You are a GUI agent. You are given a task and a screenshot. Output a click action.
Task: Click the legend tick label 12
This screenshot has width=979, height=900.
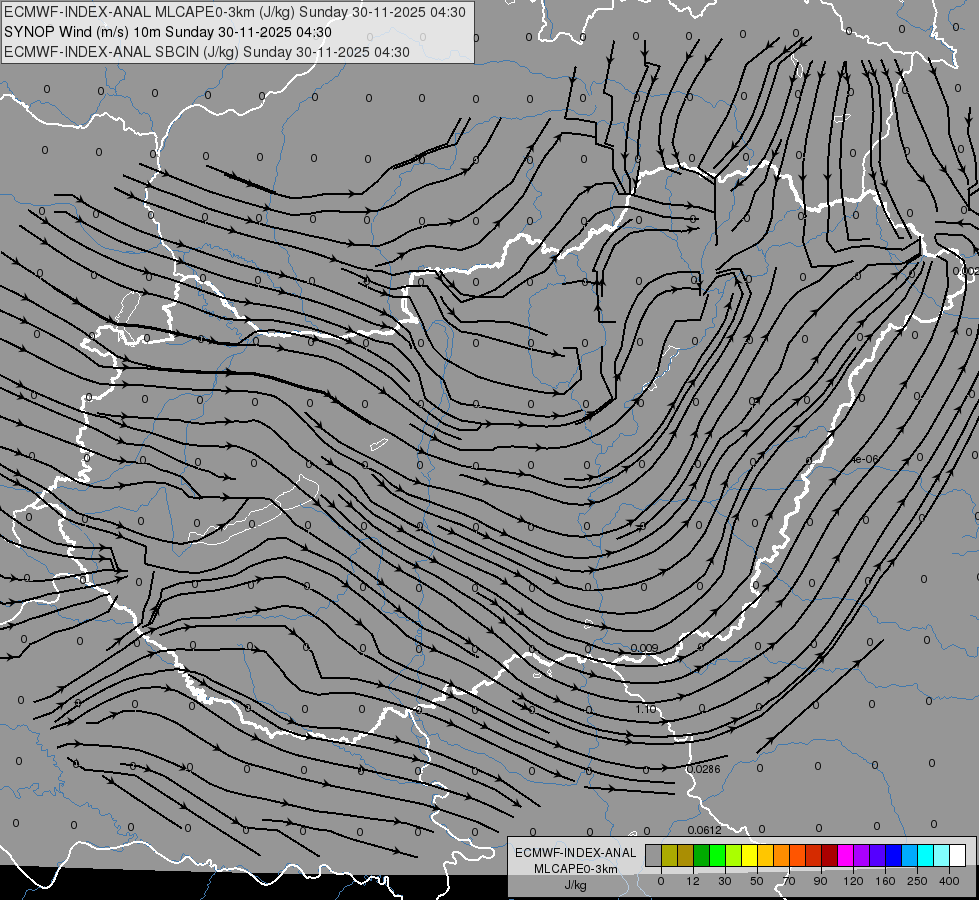pyautogui.click(x=692, y=881)
